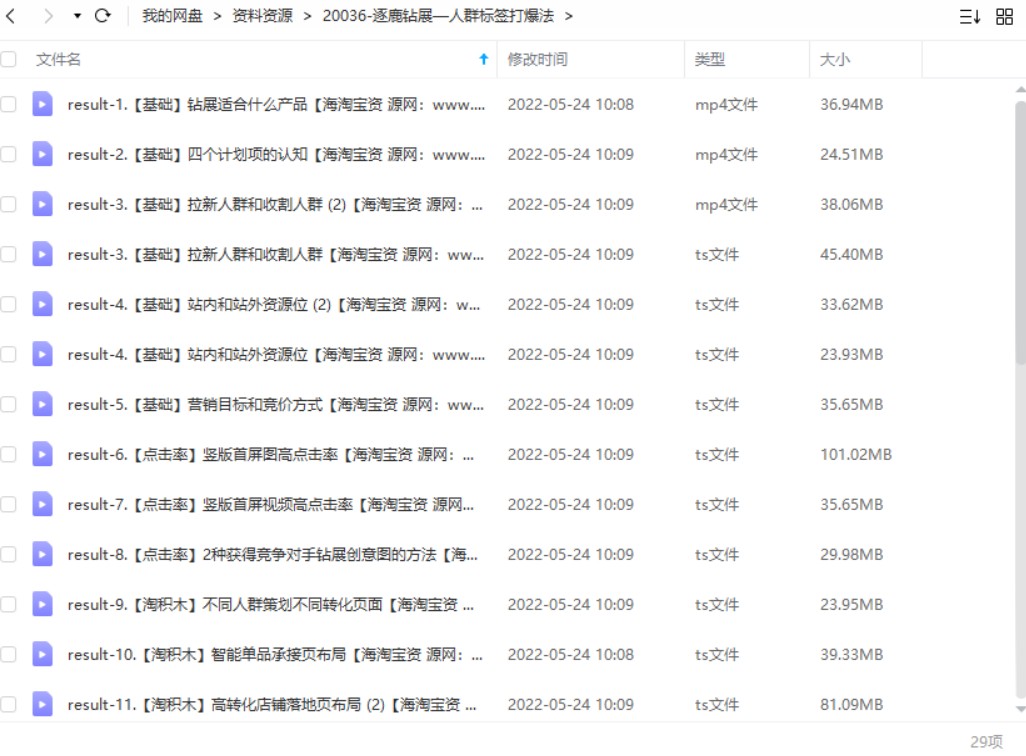Open 20036-逐鹿钻展 breadcrumb folder
This screenshot has height=756, width=1026.
[x=438, y=16]
